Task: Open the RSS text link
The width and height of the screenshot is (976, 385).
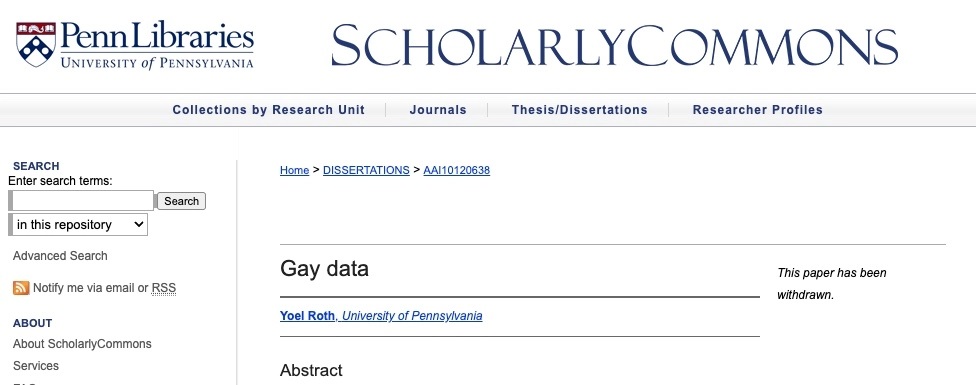Action: [x=164, y=288]
